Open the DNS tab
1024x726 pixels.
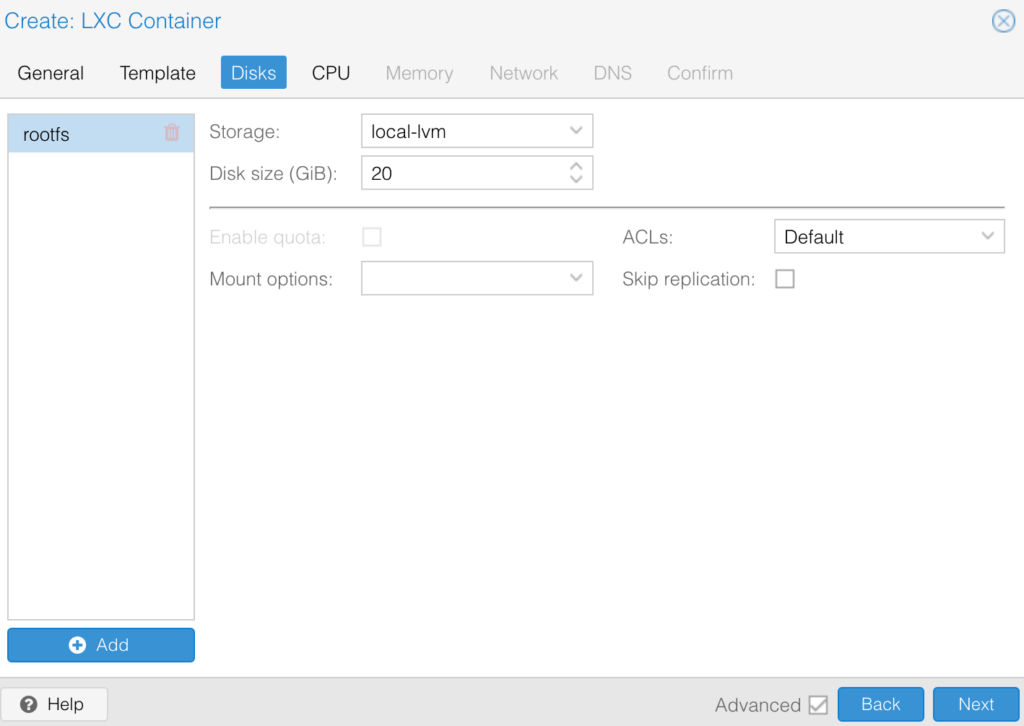click(613, 72)
